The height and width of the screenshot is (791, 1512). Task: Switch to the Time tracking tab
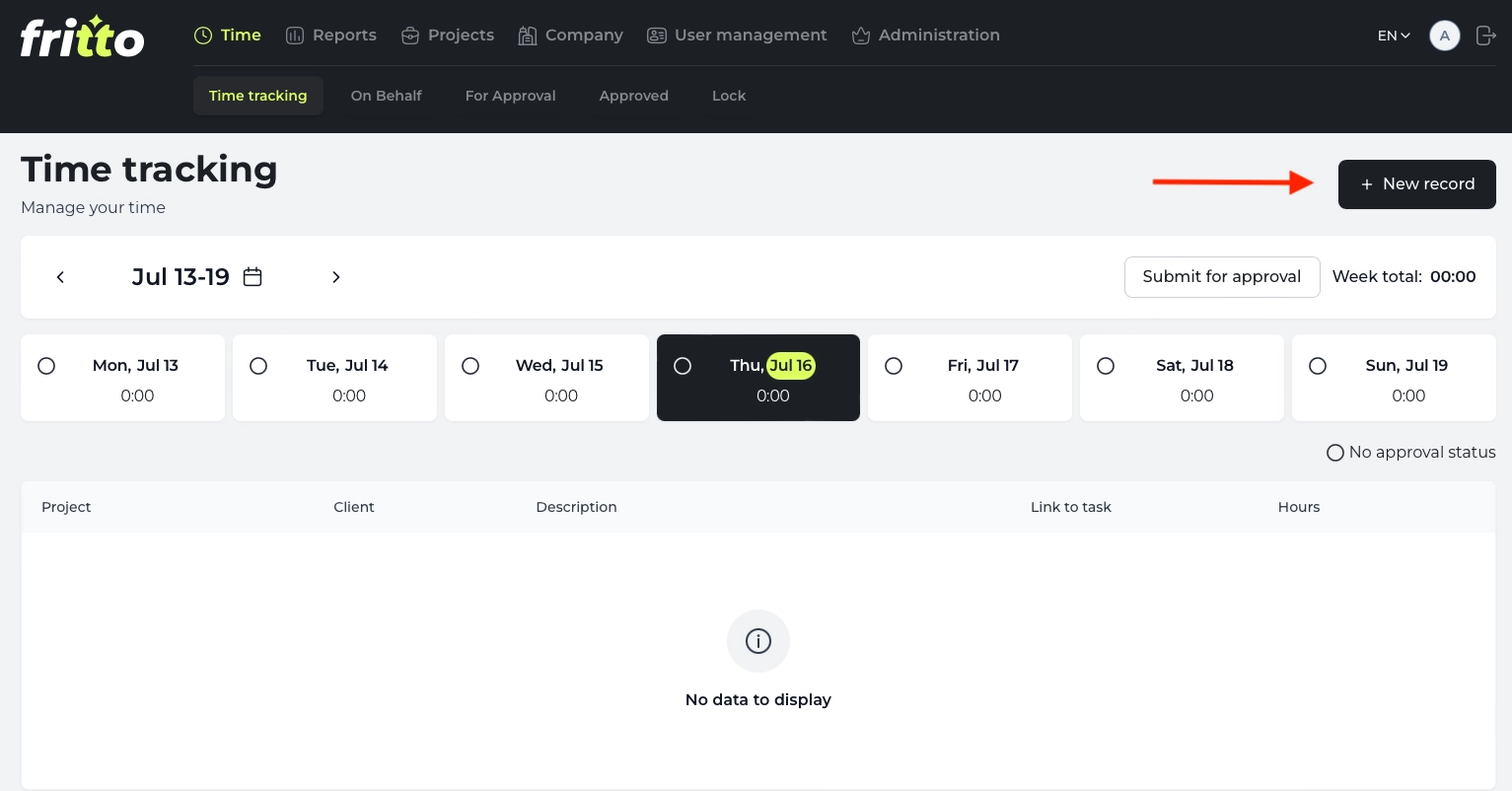[x=258, y=96]
